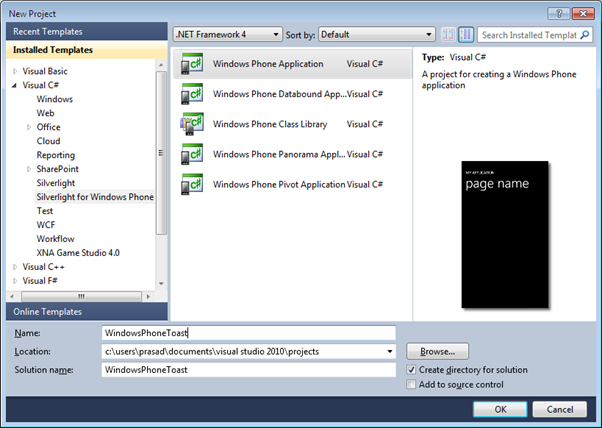Select the Windows Phone Databound Application icon
602x428 pixels.
pyautogui.click(x=192, y=94)
